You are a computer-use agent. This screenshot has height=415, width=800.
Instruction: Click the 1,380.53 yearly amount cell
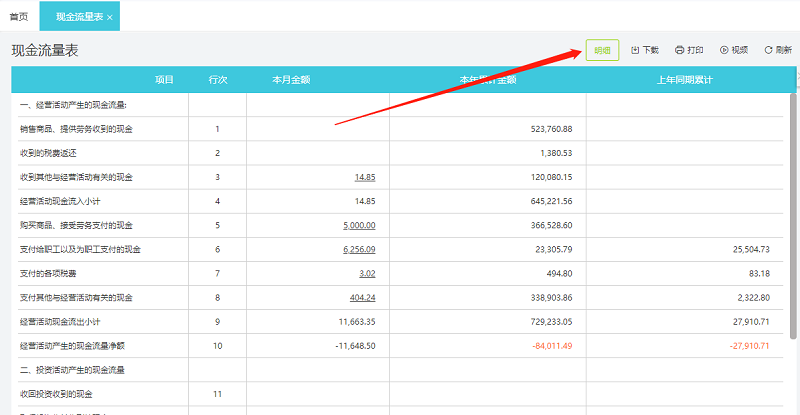point(556,153)
